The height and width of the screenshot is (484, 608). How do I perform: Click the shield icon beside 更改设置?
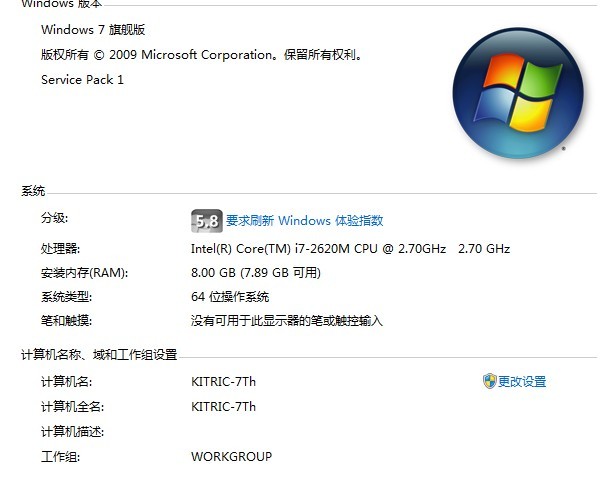(x=489, y=381)
